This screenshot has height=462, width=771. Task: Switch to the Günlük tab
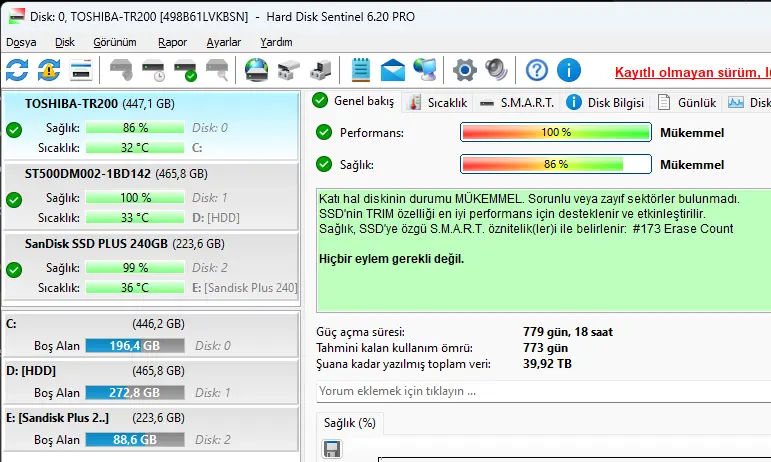[x=687, y=103]
